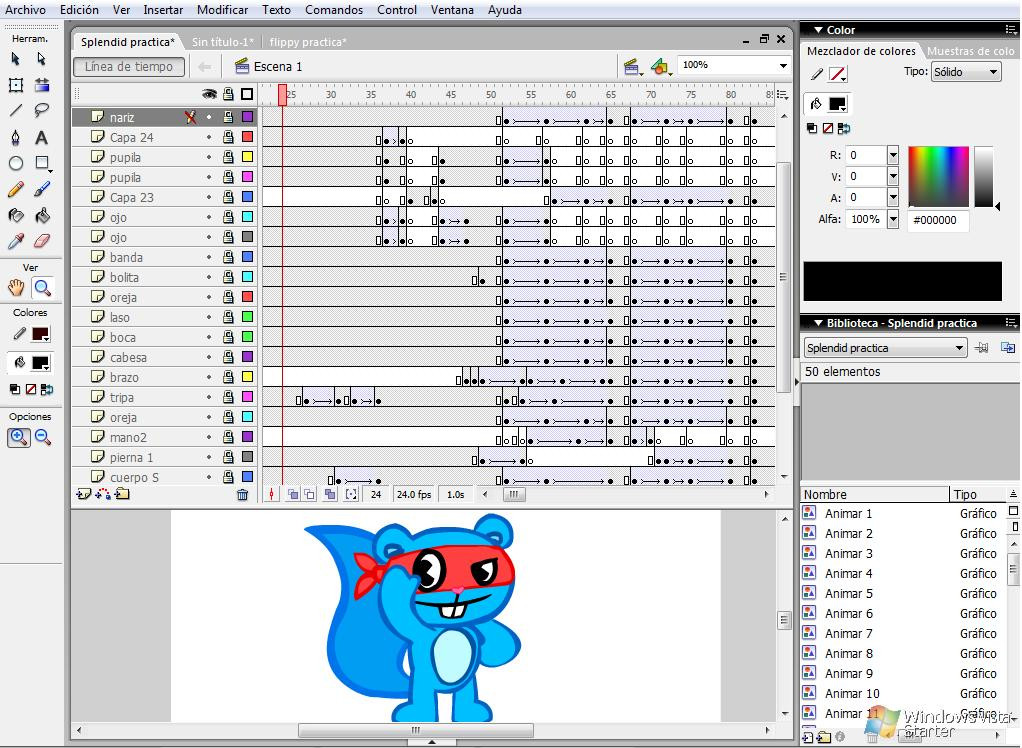1022x748 pixels.
Task: Open the R value slider arrow
Action: click(x=893, y=156)
